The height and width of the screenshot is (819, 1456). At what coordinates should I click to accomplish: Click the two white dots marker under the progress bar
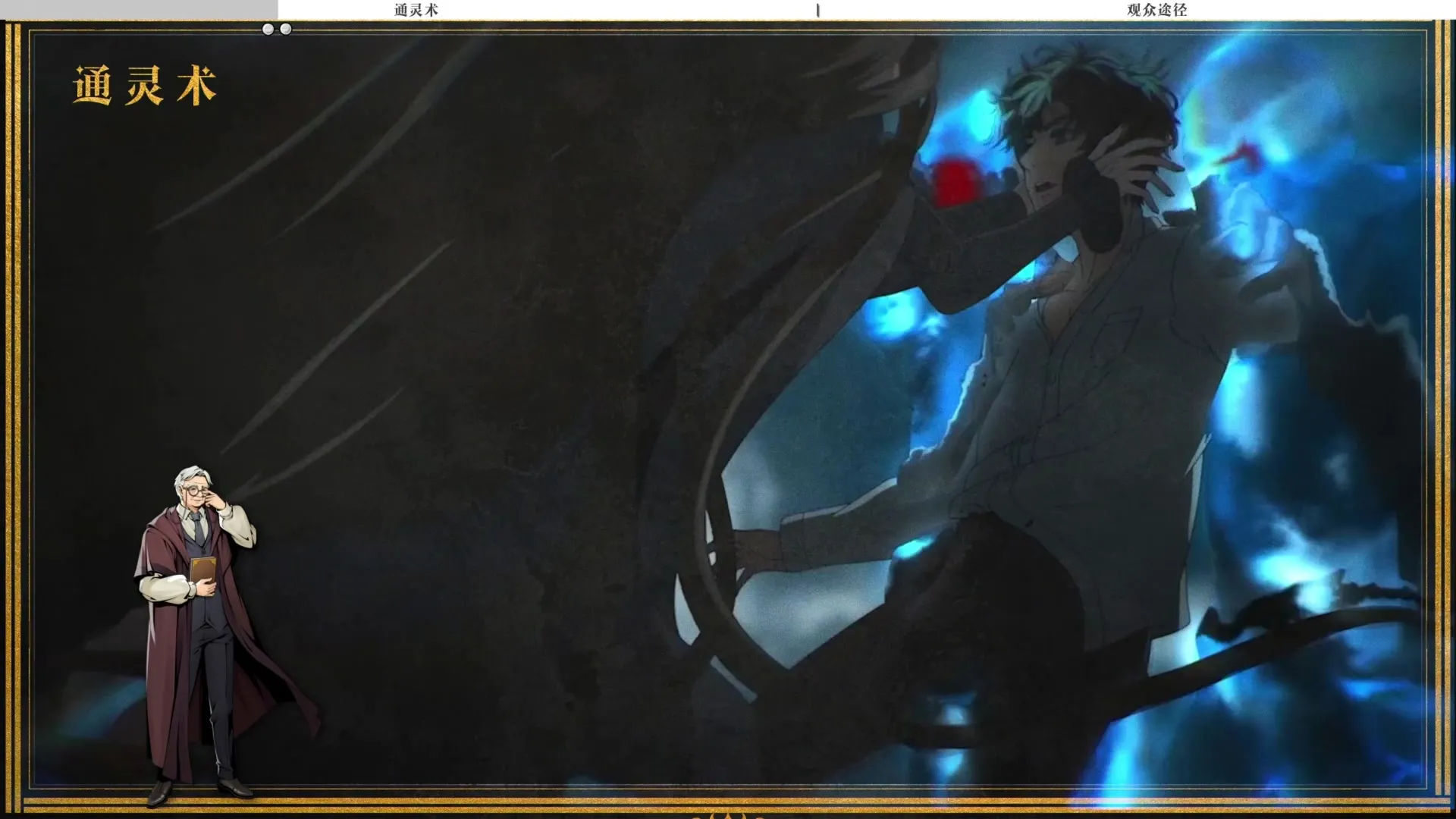[x=277, y=29]
